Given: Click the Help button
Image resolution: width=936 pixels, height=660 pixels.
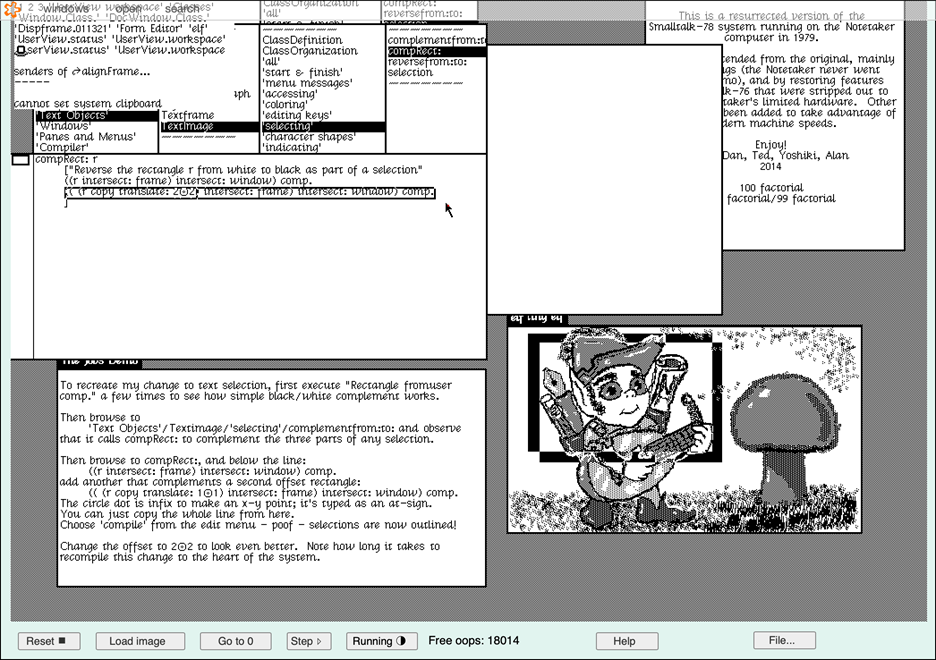Looking at the screenshot, I should tap(626, 641).
